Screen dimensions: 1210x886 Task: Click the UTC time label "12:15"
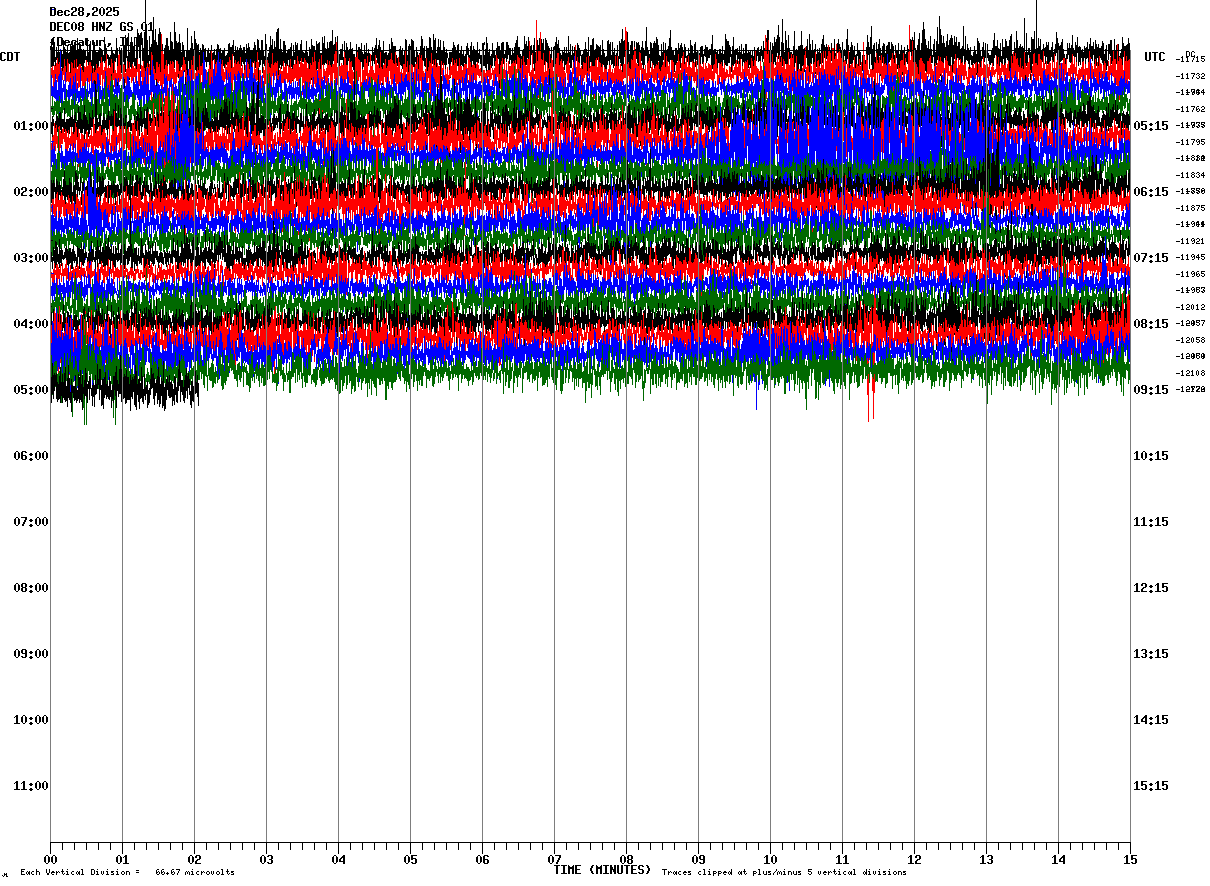coord(1150,588)
